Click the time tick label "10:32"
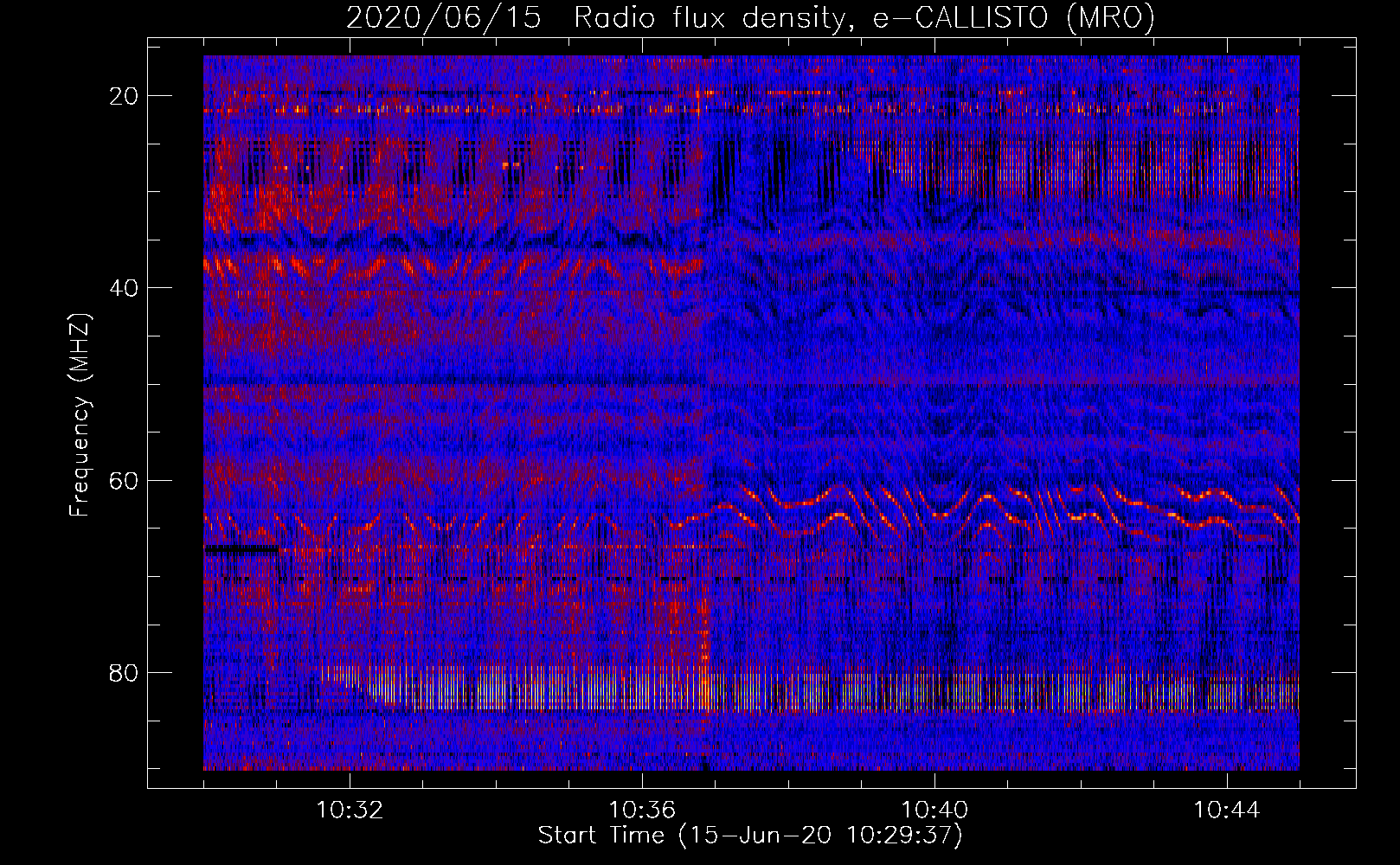The height and width of the screenshot is (865, 1400). coord(350,811)
